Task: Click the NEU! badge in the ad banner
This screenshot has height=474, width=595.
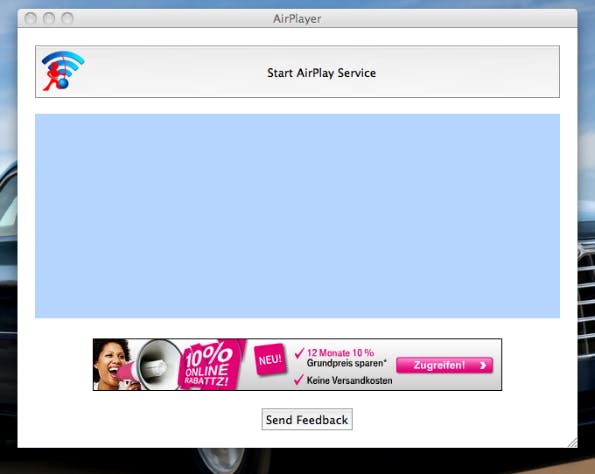Action: [x=270, y=359]
